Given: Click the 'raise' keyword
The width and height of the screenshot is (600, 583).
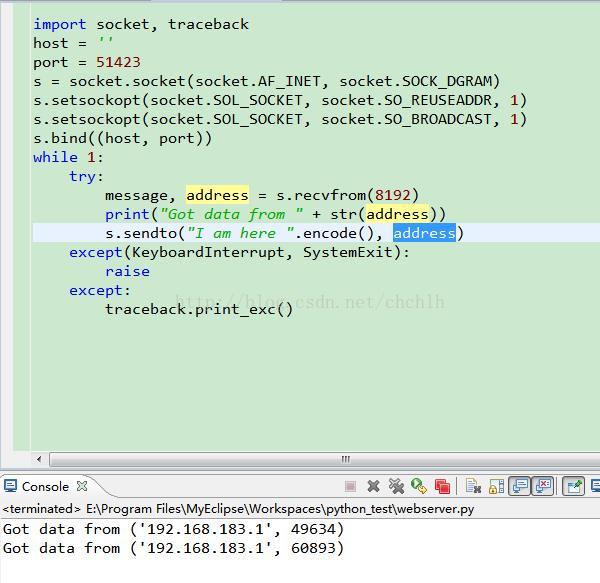Looking at the screenshot, I should pos(127,271).
